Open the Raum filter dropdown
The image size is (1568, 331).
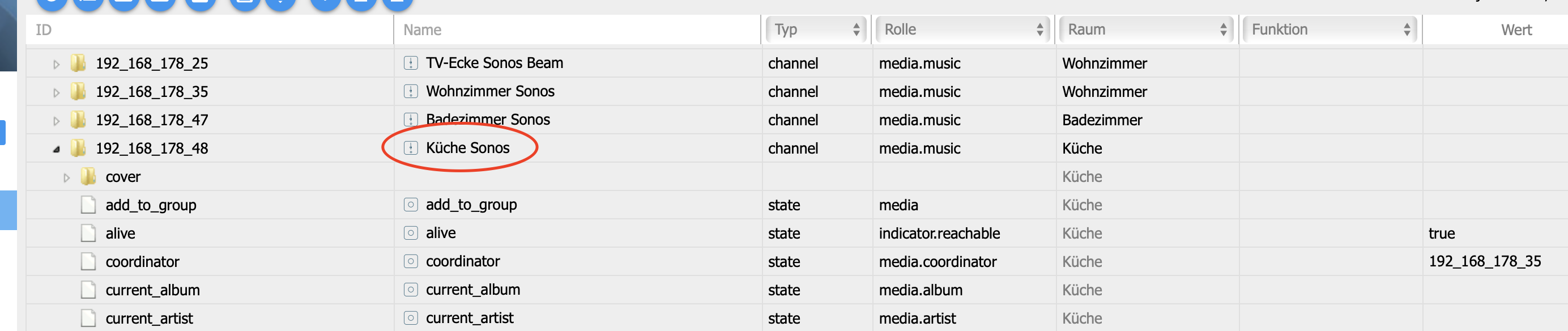(1146, 29)
